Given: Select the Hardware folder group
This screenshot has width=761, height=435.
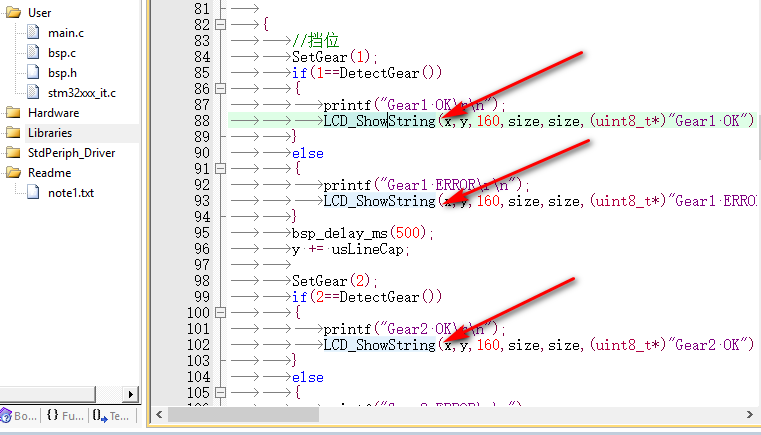Looking at the screenshot, I should (x=53, y=113).
